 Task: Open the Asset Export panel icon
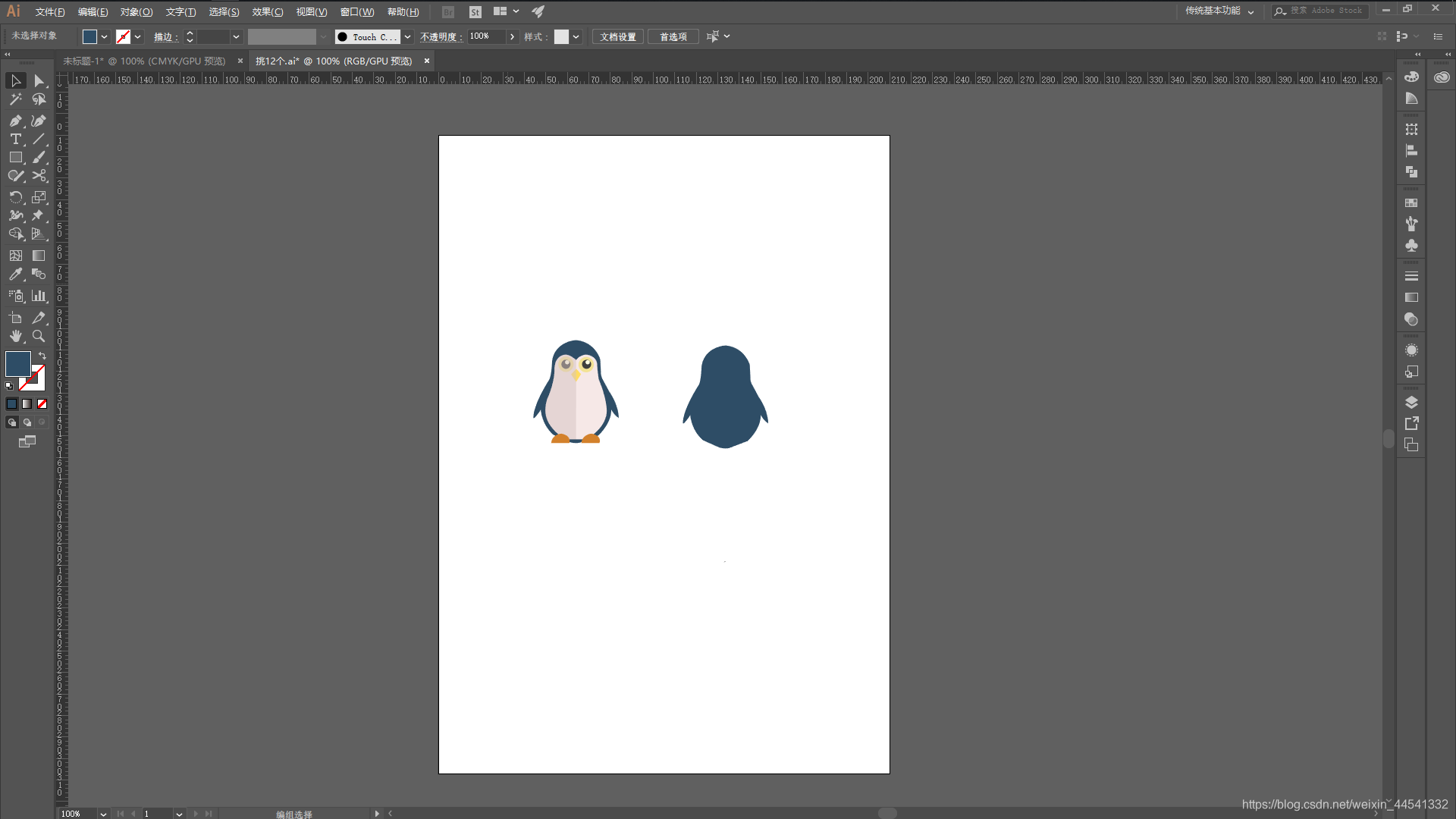pos(1411,423)
